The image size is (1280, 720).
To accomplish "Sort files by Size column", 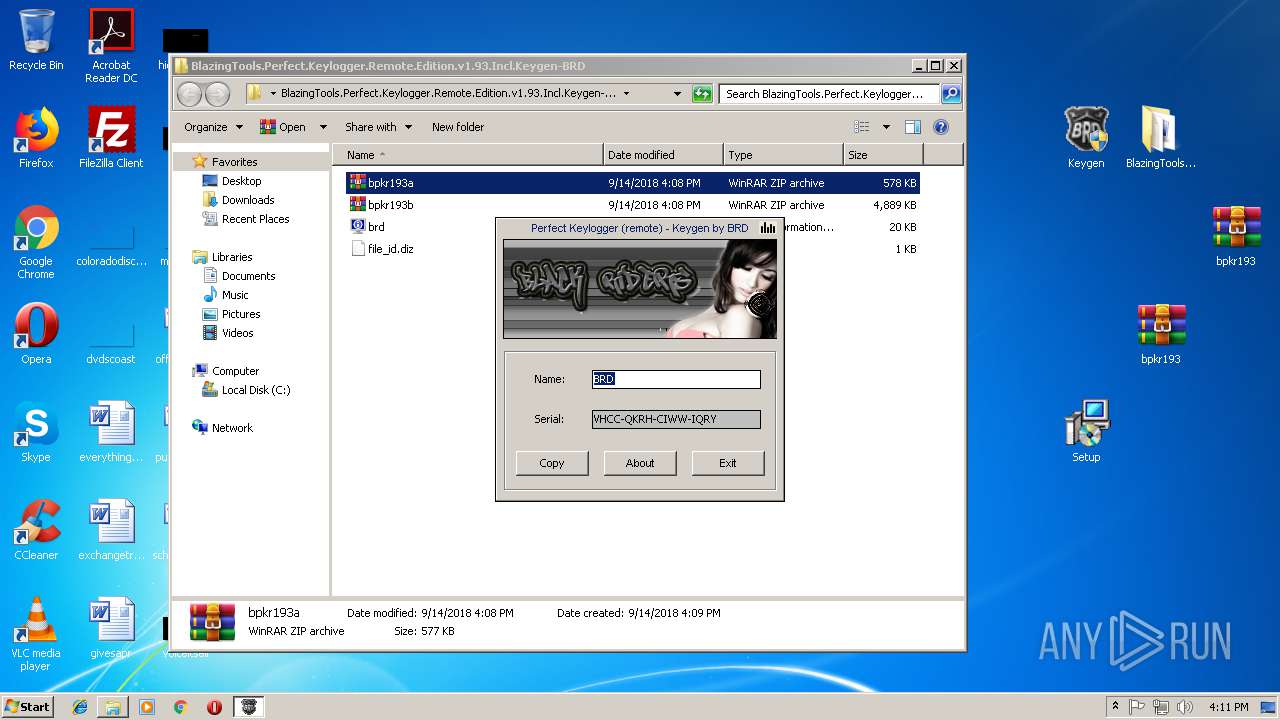I will coord(882,155).
